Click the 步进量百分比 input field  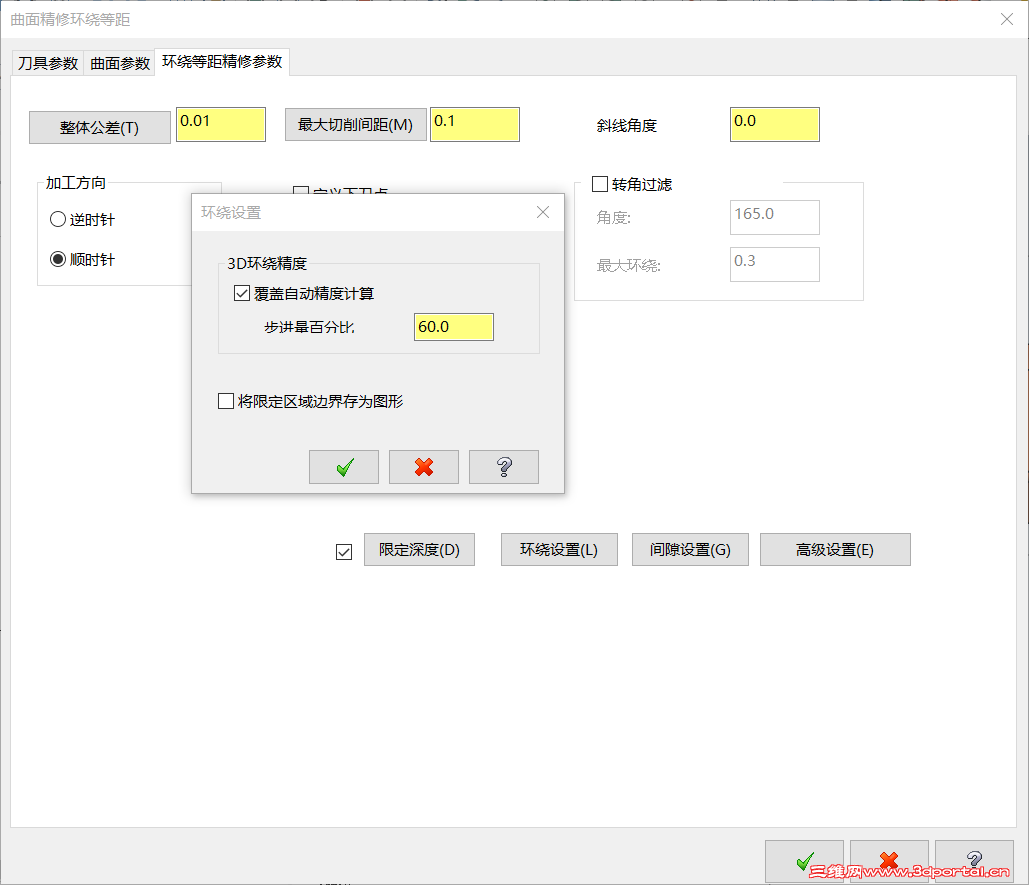pyautogui.click(x=453, y=327)
